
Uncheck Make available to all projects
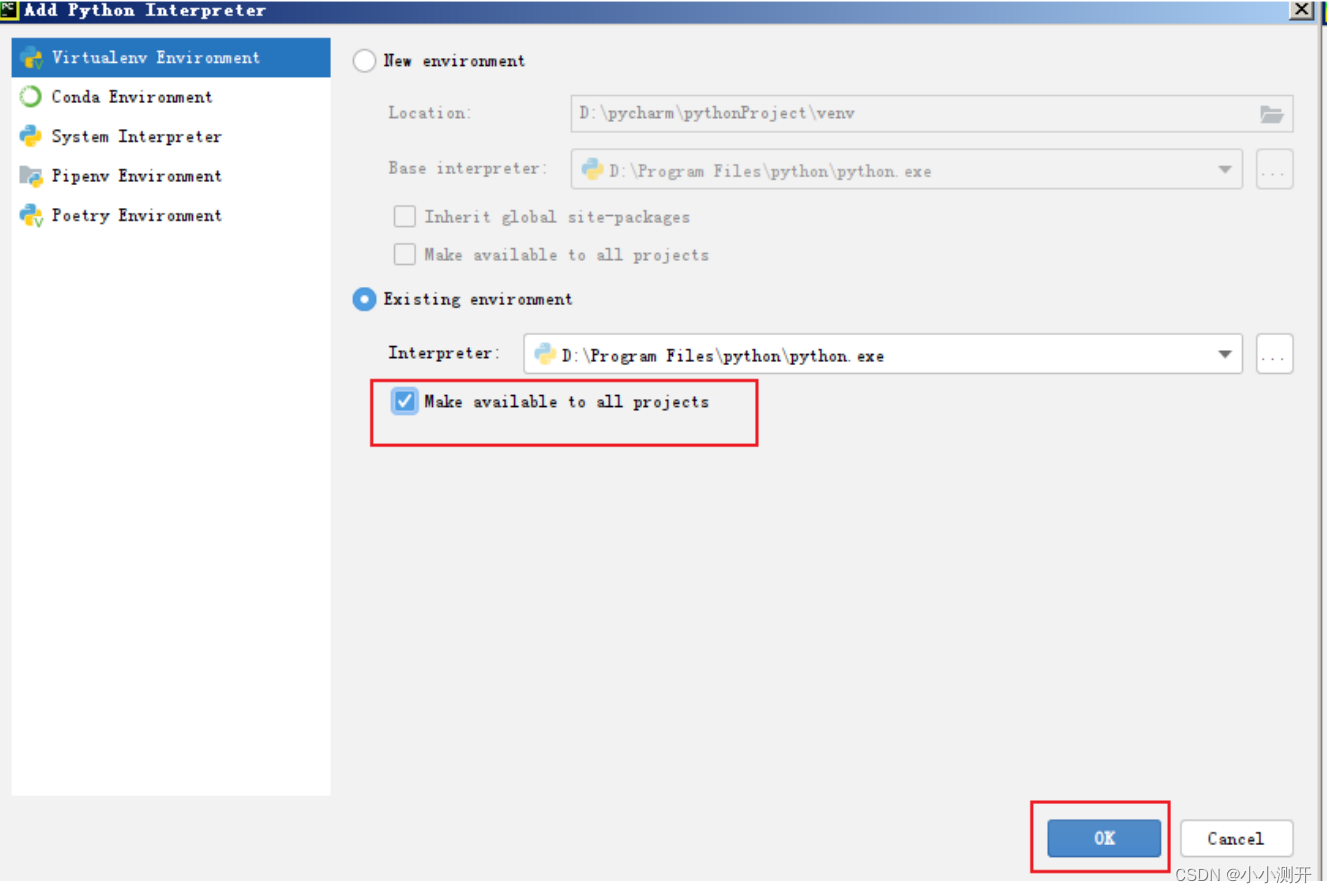coord(404,401)
